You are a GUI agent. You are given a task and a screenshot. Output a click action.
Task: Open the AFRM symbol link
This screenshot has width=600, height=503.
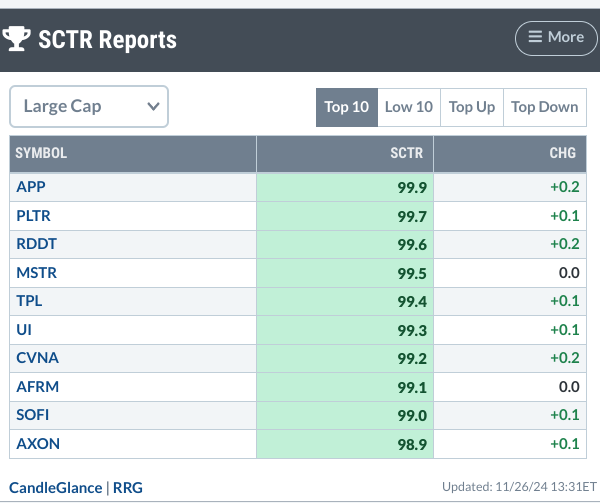point(38,387)
